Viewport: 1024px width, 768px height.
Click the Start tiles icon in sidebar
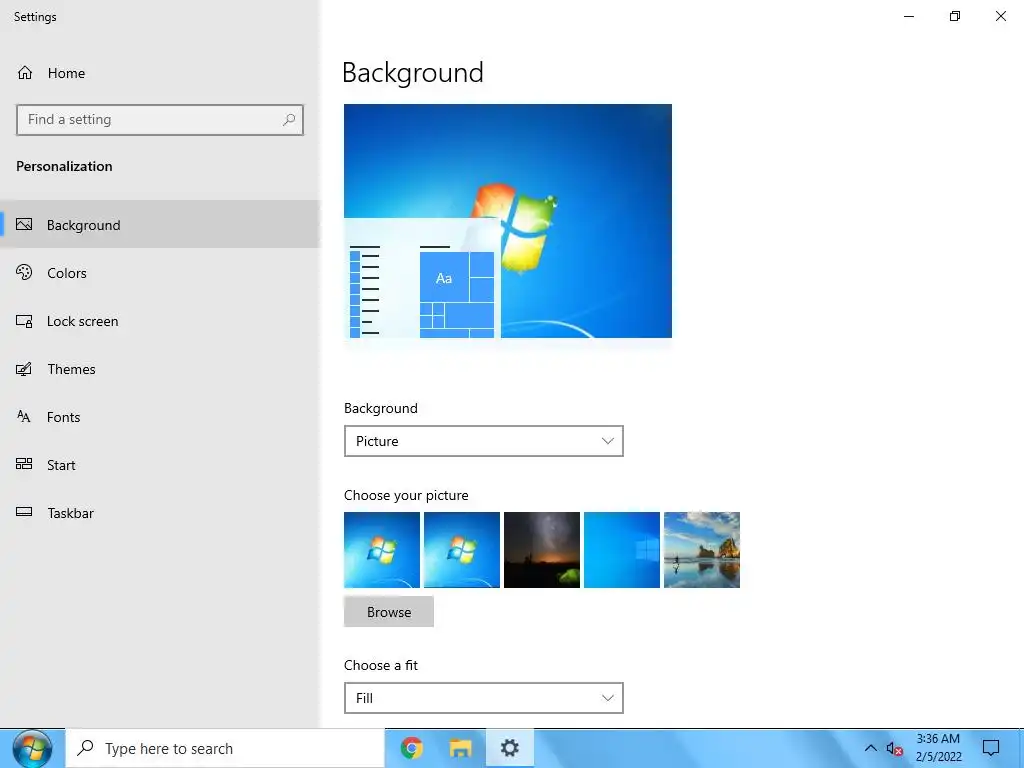(x=24, y=464)
